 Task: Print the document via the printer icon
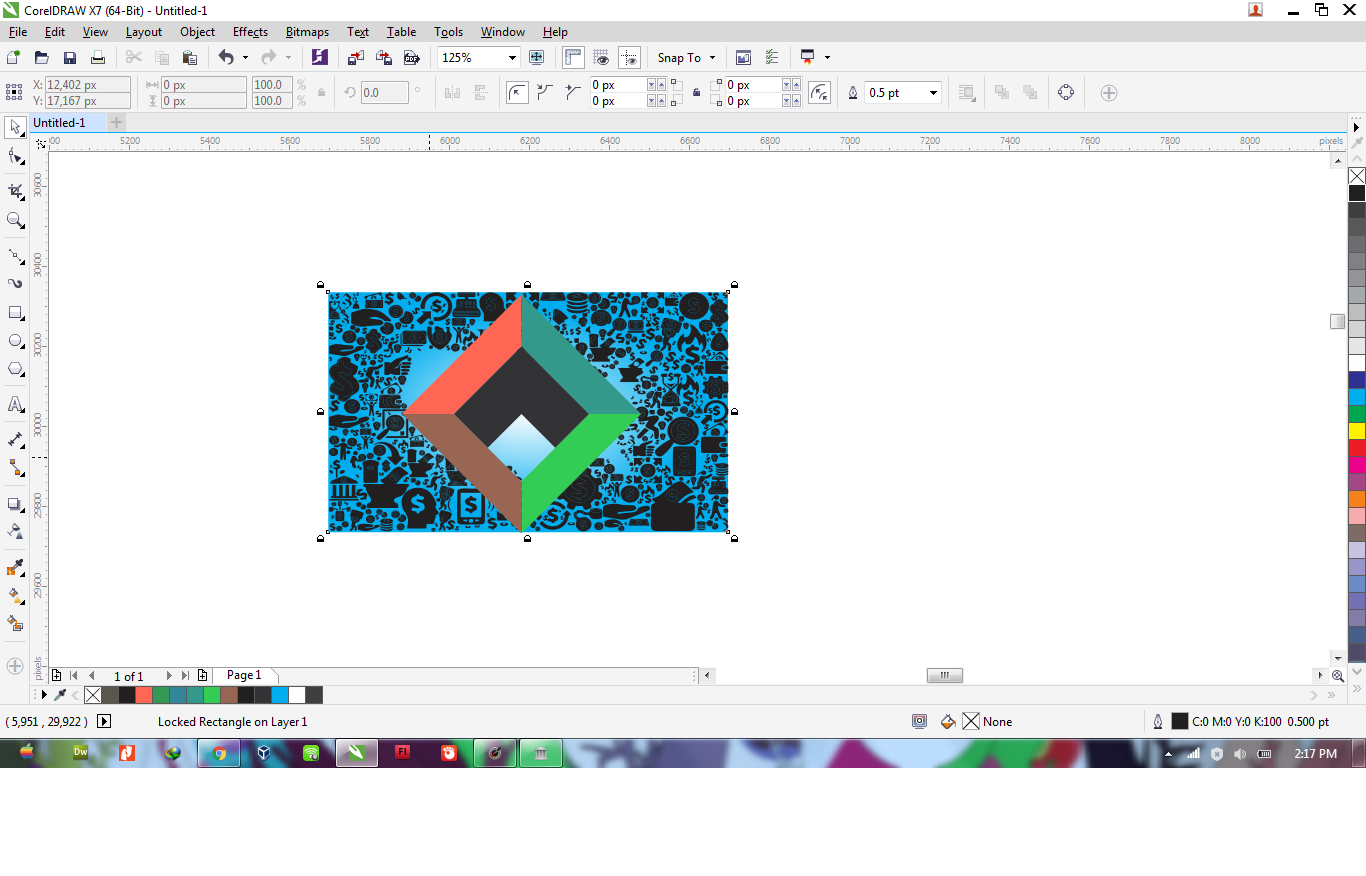click(98, 58)
